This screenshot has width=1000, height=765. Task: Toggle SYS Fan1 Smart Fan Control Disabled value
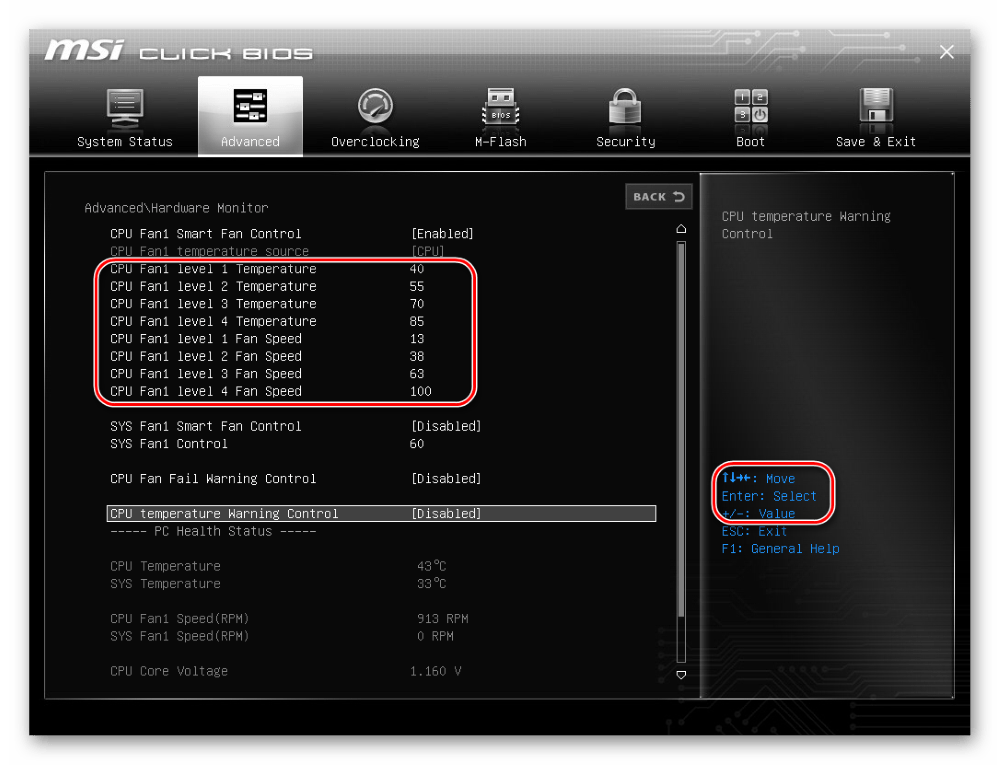coord(446,426)
